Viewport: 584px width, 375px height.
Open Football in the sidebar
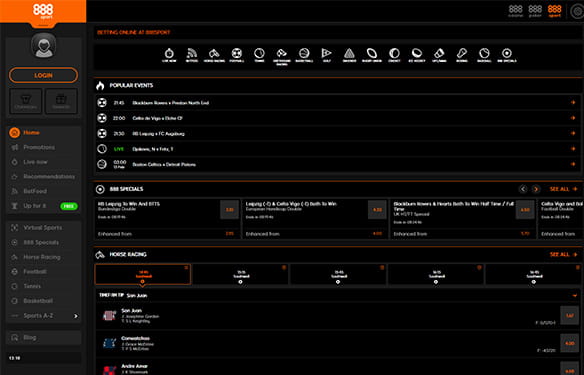tap(44, 271)
